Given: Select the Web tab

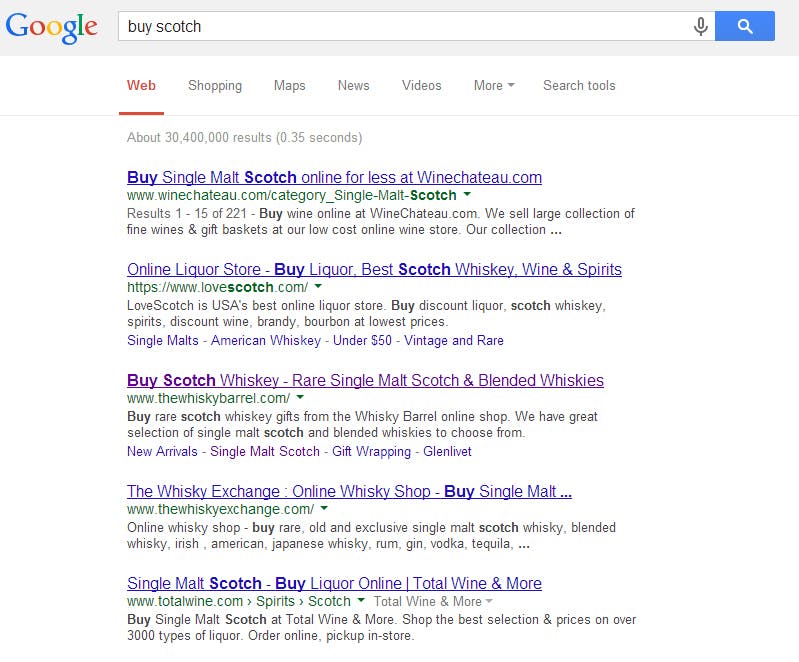Looking at the screenshot, I should pyautogui.click(x=141, y=86).
